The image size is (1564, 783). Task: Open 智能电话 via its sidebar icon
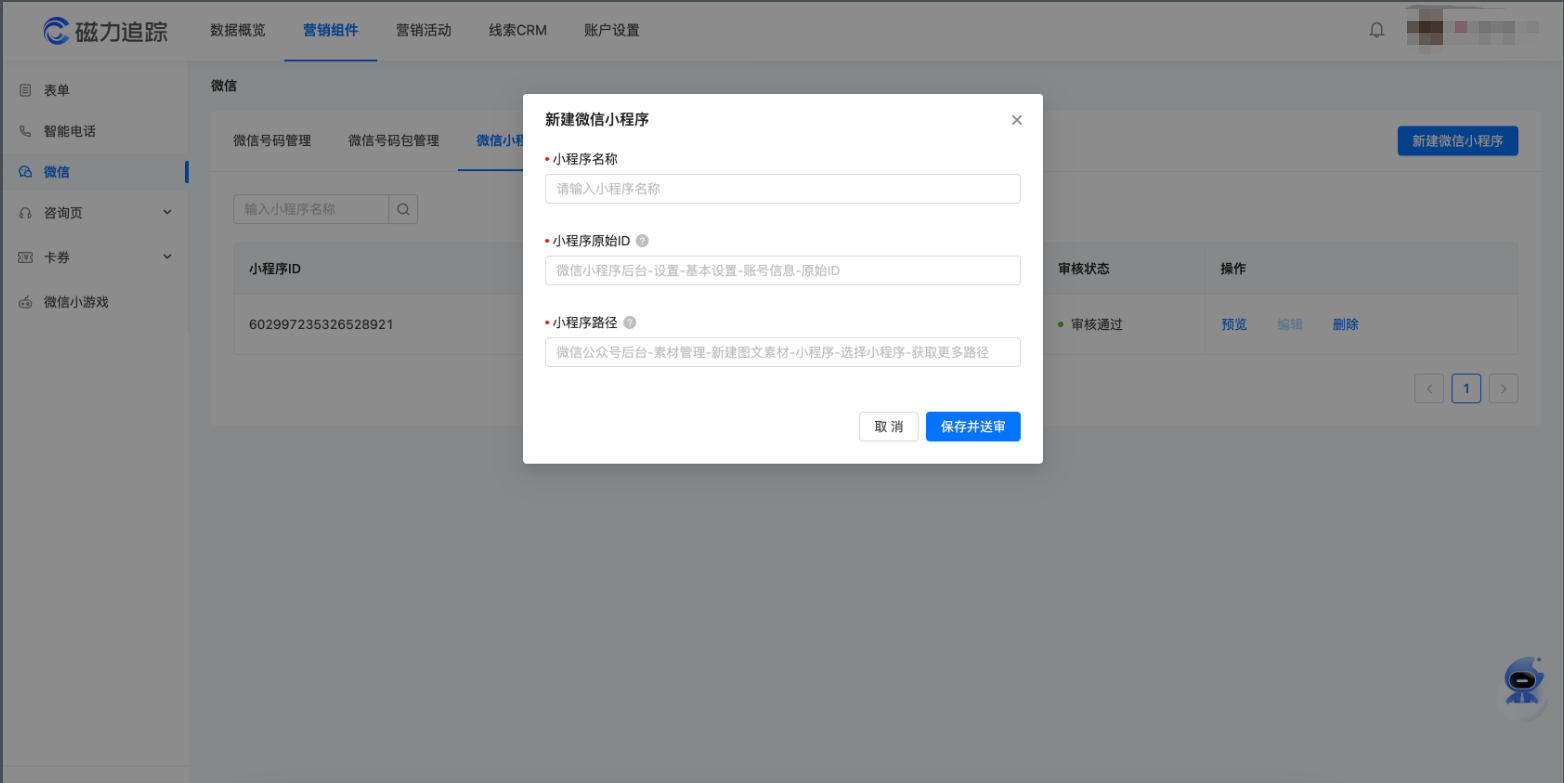coord(24,130)
